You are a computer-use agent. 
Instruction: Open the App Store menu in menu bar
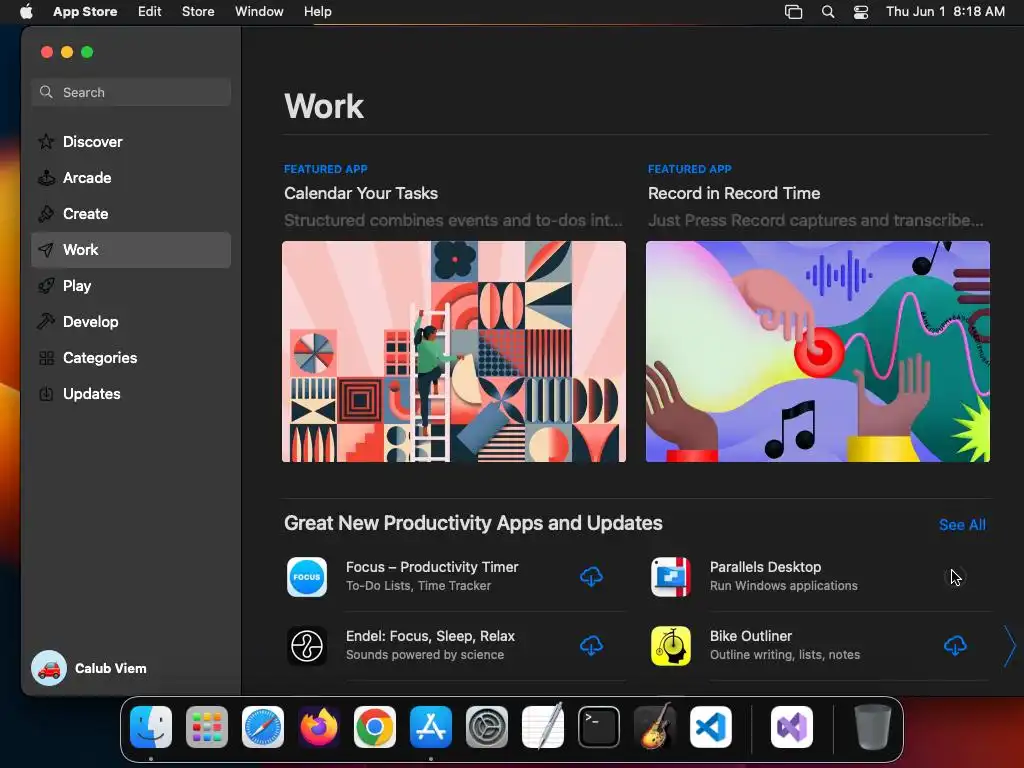coord(85,12)
